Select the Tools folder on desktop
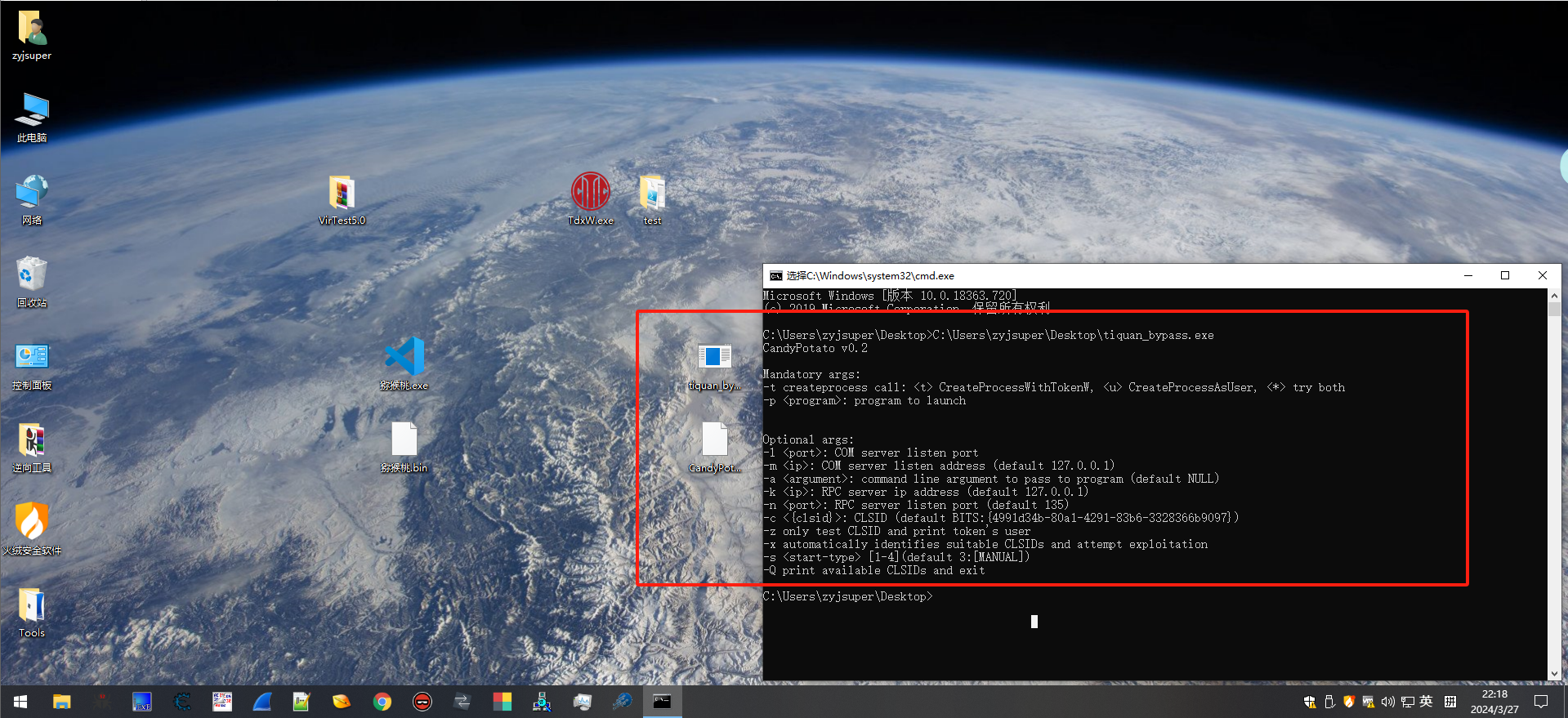This screenshot has width=1568, height=718. (32, 613)
